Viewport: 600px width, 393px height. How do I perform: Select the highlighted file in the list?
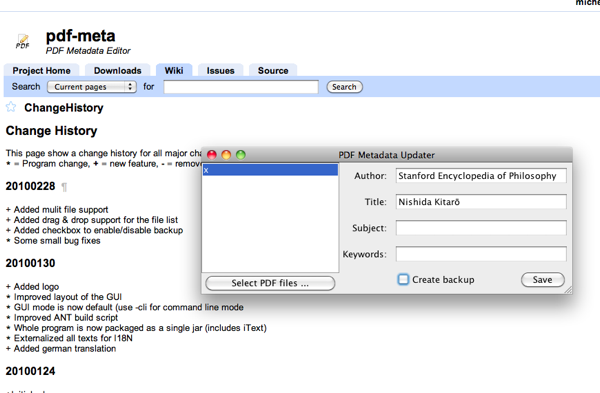click(270, 170)
